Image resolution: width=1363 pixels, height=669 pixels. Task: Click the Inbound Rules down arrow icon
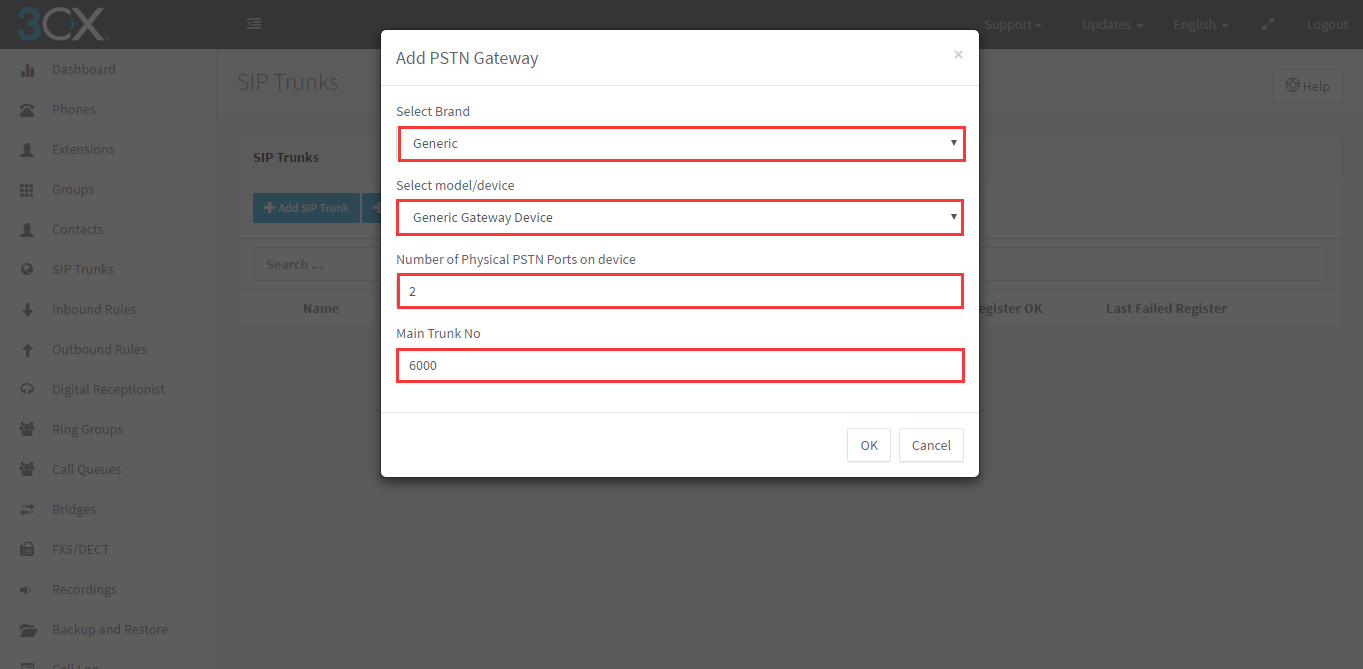point(28,310)
